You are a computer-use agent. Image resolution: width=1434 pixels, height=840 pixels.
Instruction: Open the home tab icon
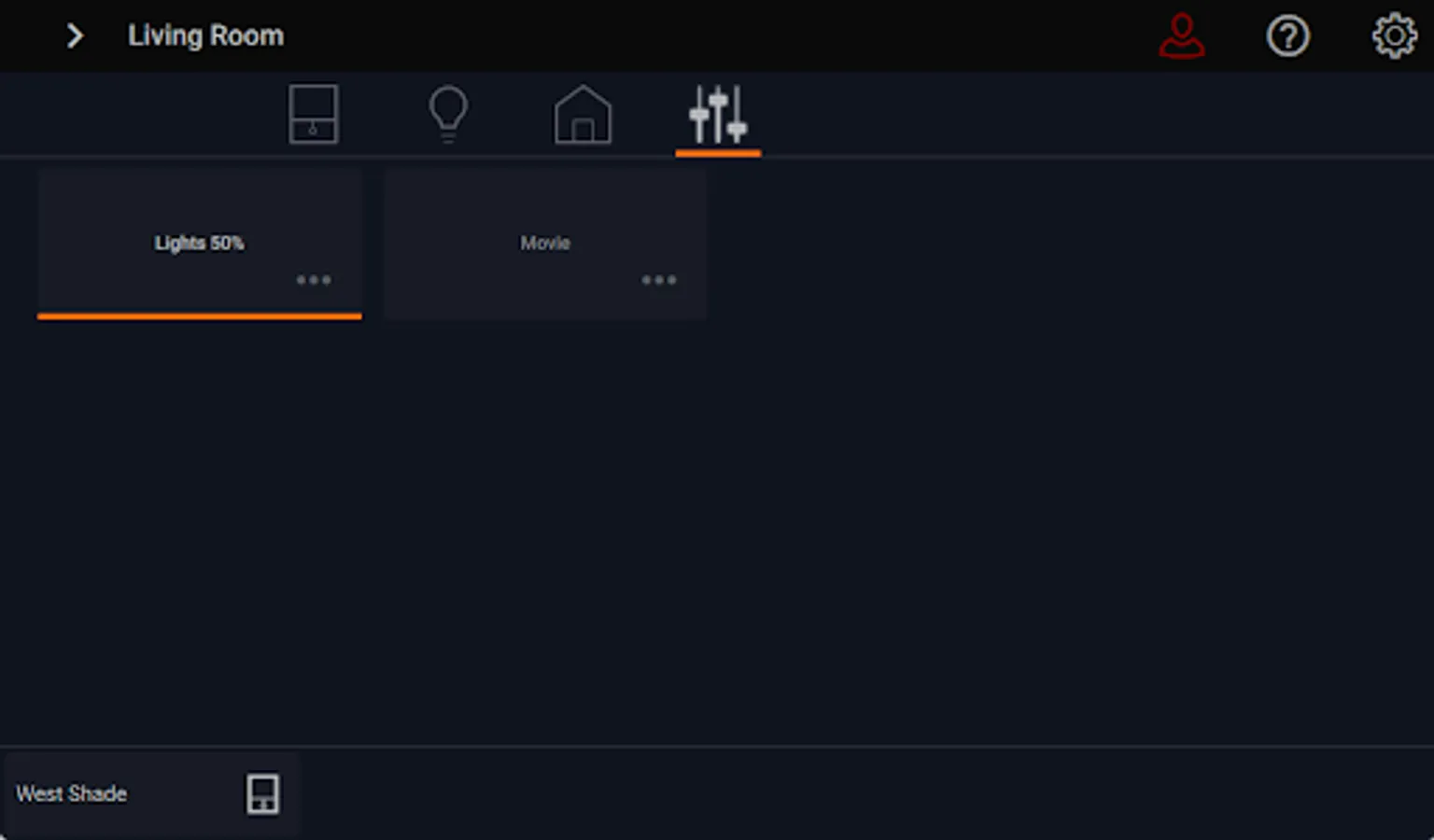(583, 114)
